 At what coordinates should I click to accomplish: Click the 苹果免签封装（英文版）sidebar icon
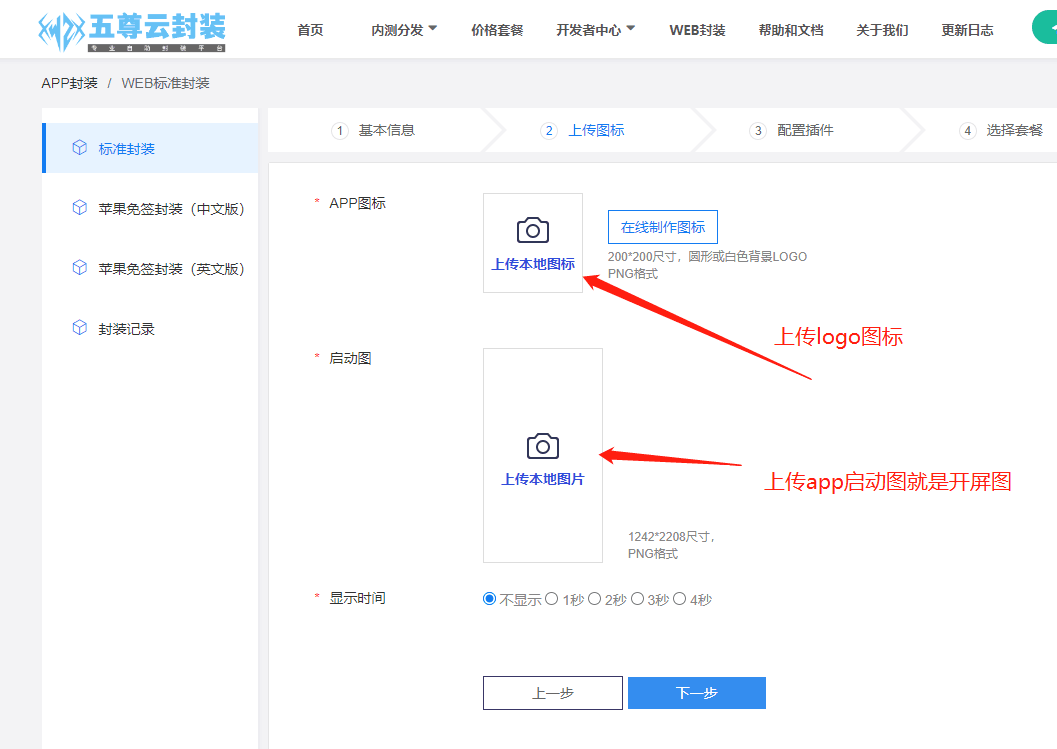tap(80, 268)
